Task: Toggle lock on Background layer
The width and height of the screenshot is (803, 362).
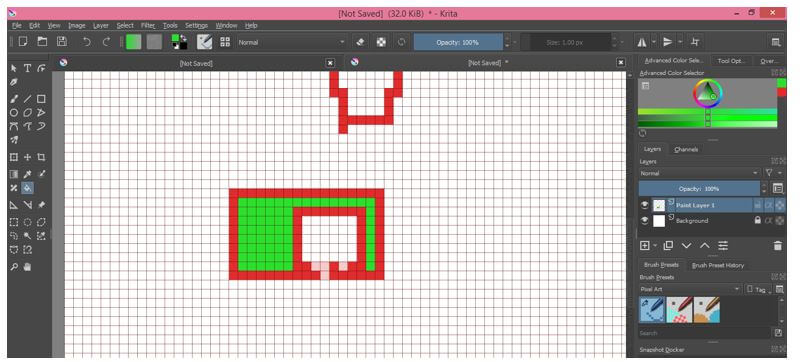Action: 757,221
